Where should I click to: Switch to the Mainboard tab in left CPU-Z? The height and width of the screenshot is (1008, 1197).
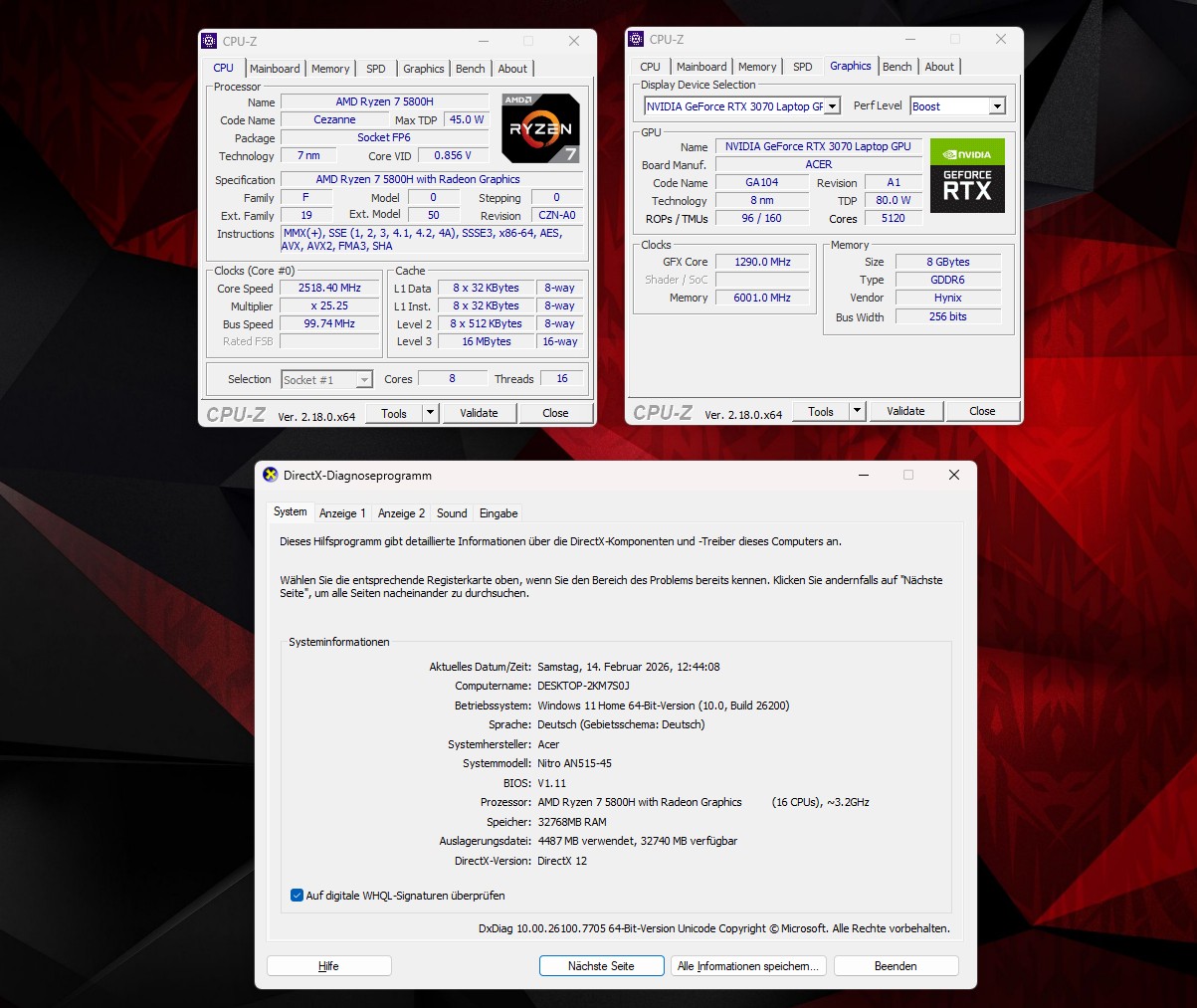tap(275, 69)
